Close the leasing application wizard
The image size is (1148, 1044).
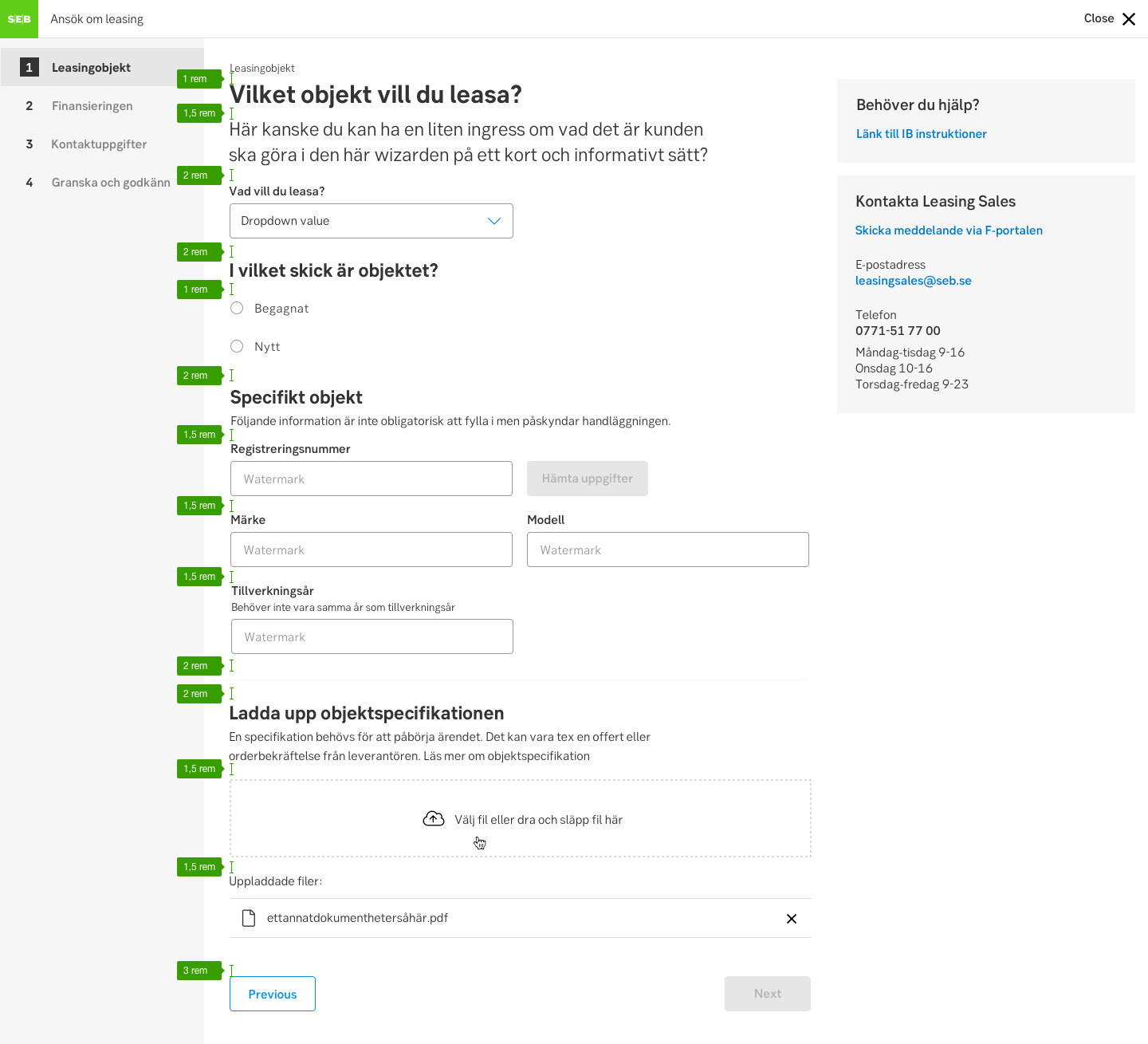pos(1128,19)
